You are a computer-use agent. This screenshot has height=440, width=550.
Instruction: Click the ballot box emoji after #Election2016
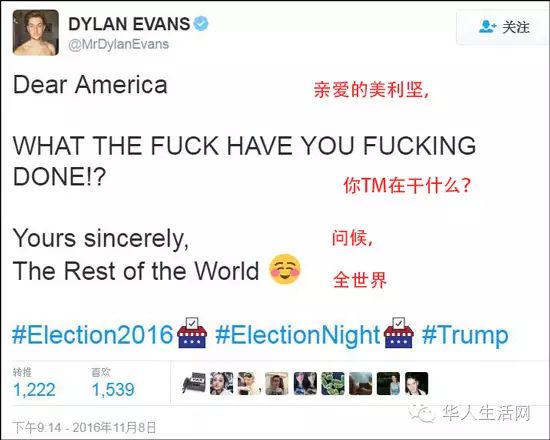192,333
